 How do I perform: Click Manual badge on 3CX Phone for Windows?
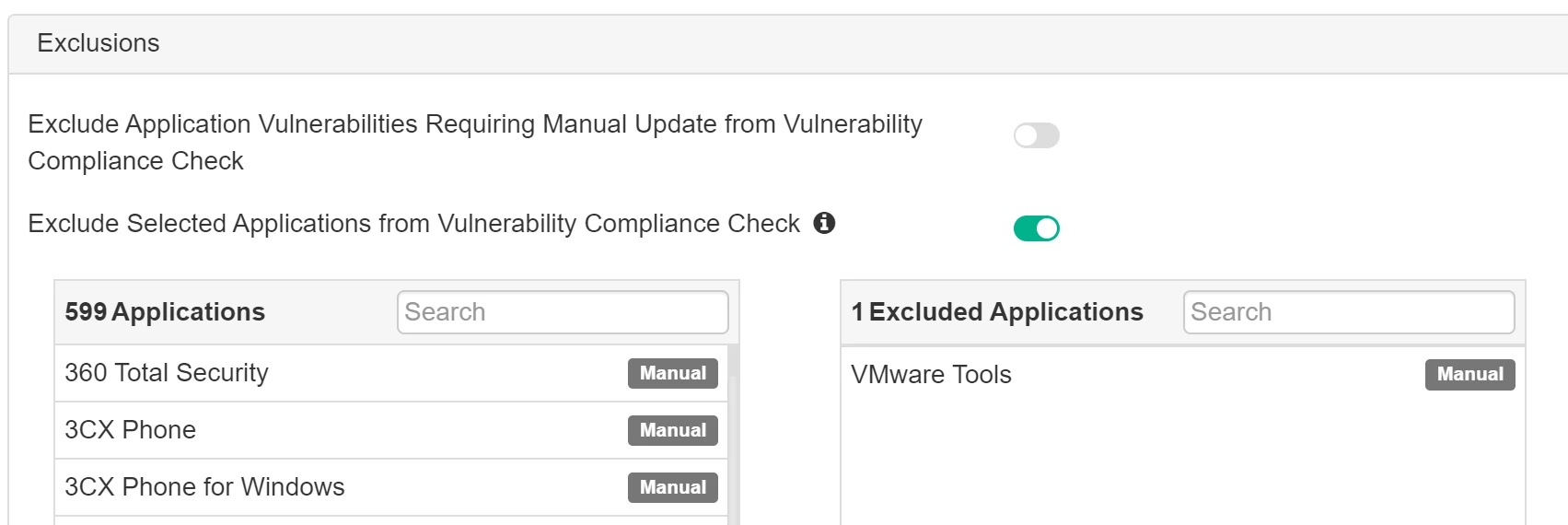673,487
